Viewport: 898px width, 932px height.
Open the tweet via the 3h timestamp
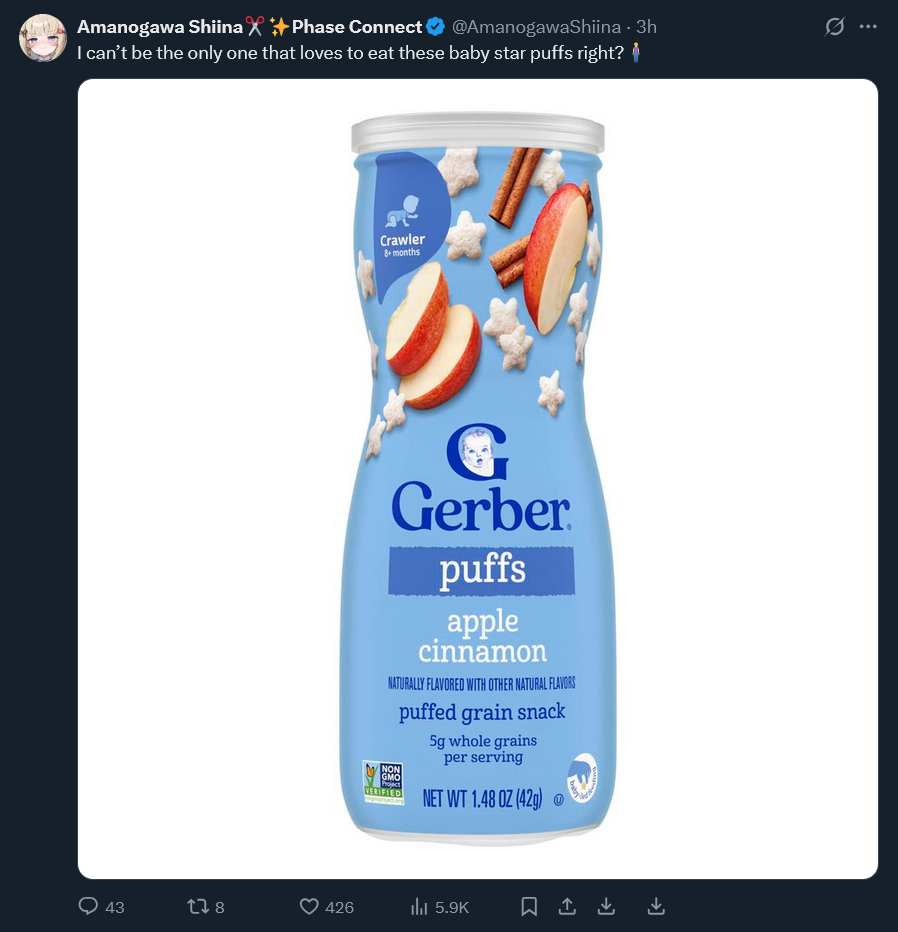pyautogui.click(x=646, y=27)
